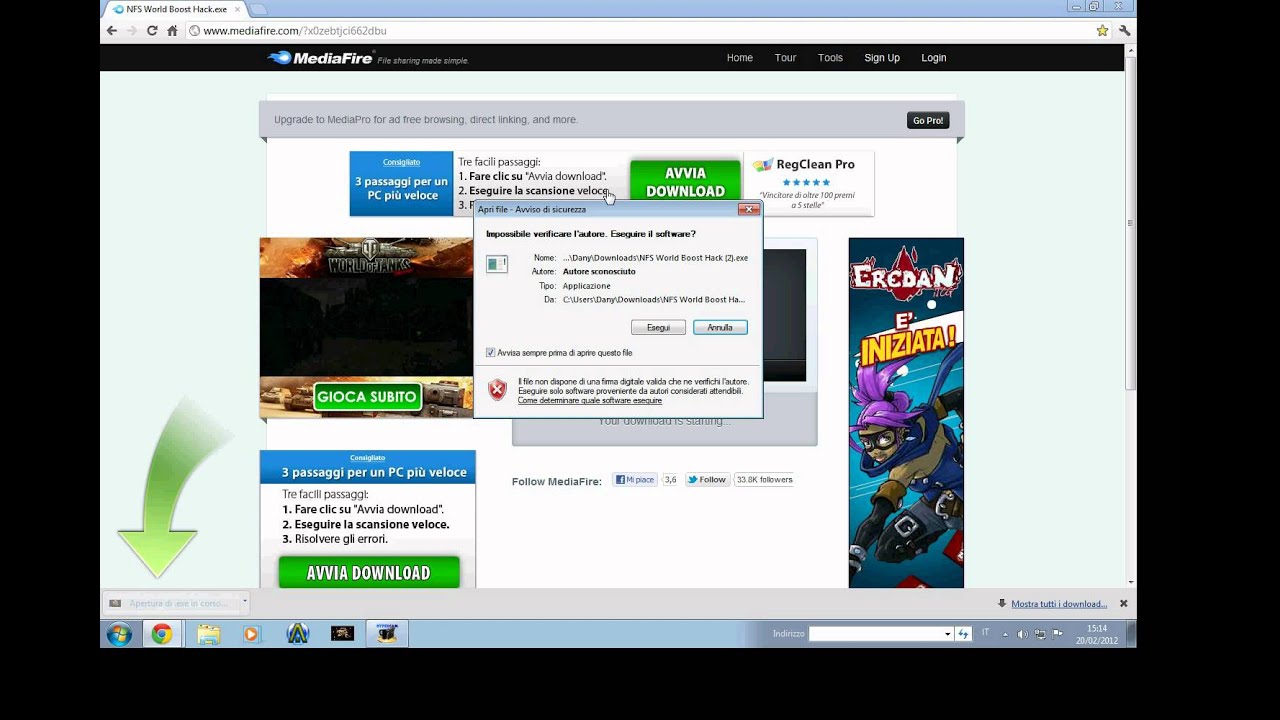
Task: Open Windows Media Player from taskbar
Action: coord(251,634)
